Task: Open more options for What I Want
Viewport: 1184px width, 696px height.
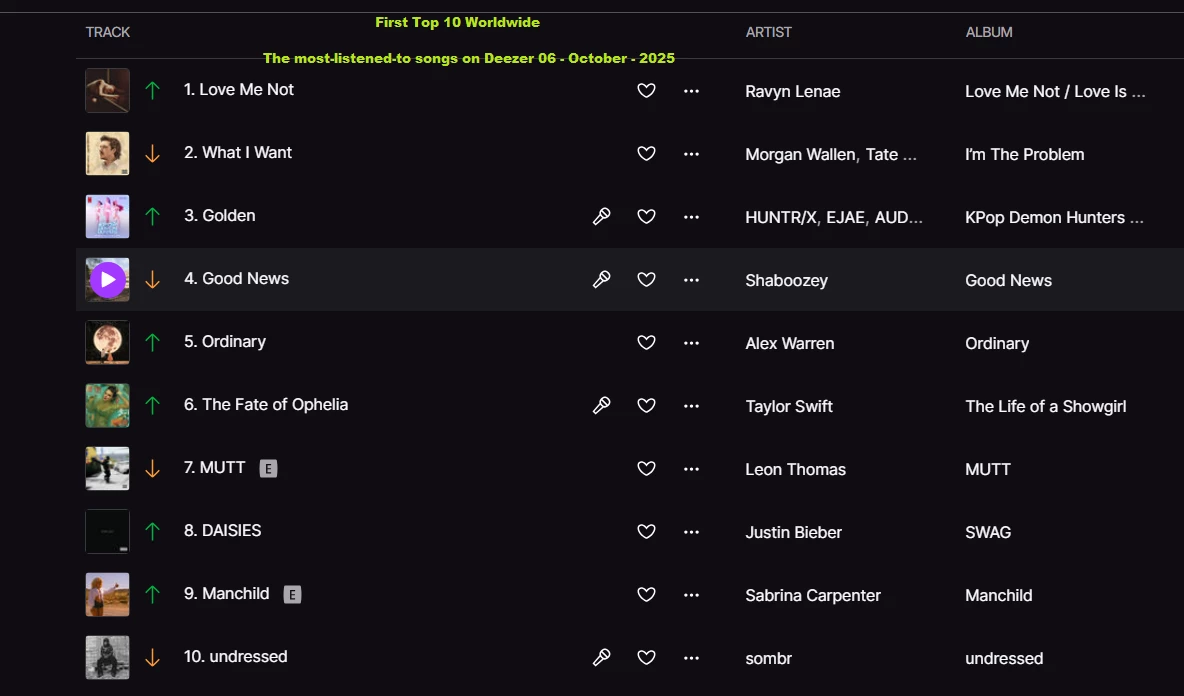Action: pos(691,154)
